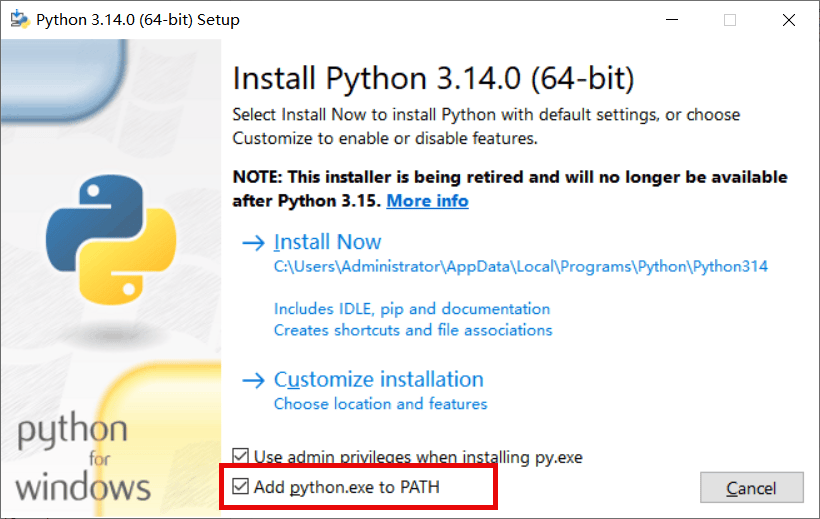
Task: Click the Python installer icon in title bar
Action: point(19,19)
